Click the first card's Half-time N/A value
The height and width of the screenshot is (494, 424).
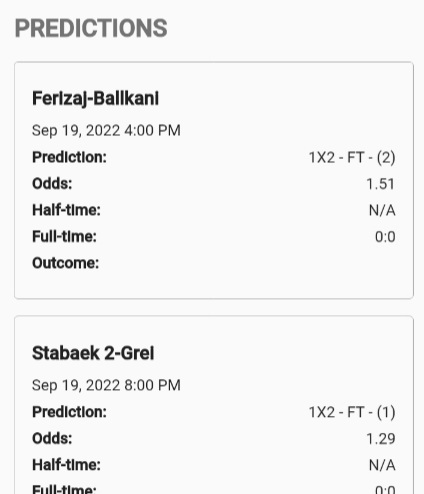(x=382, y=211)
